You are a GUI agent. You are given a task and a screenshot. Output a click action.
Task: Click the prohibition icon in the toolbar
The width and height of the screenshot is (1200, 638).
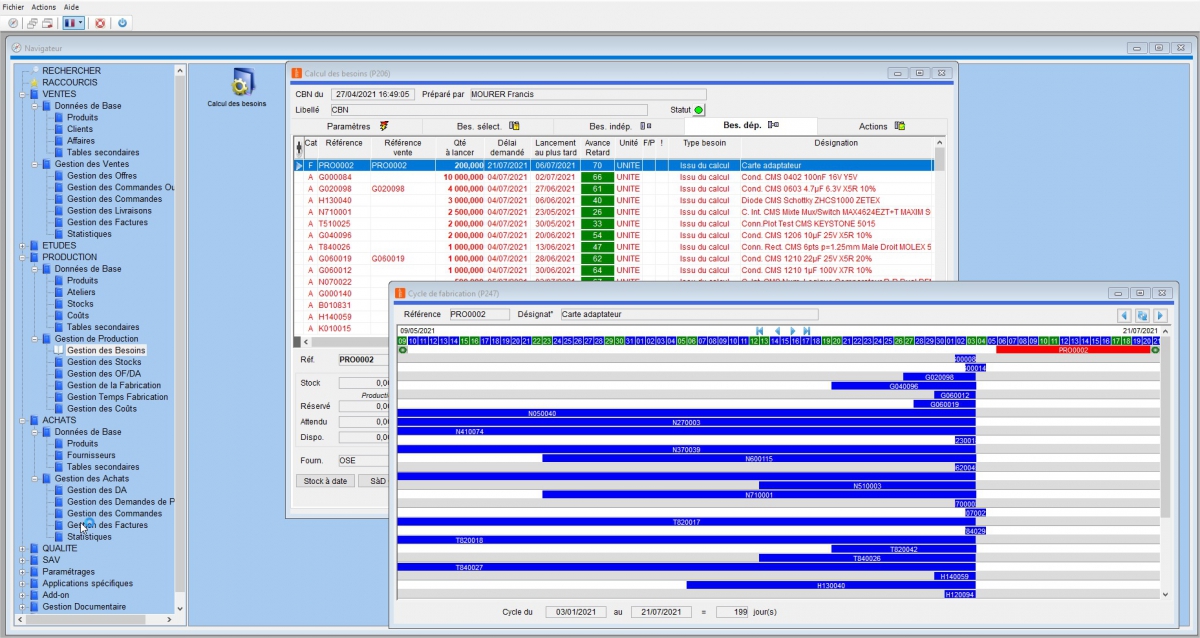(x=14, y=23)
